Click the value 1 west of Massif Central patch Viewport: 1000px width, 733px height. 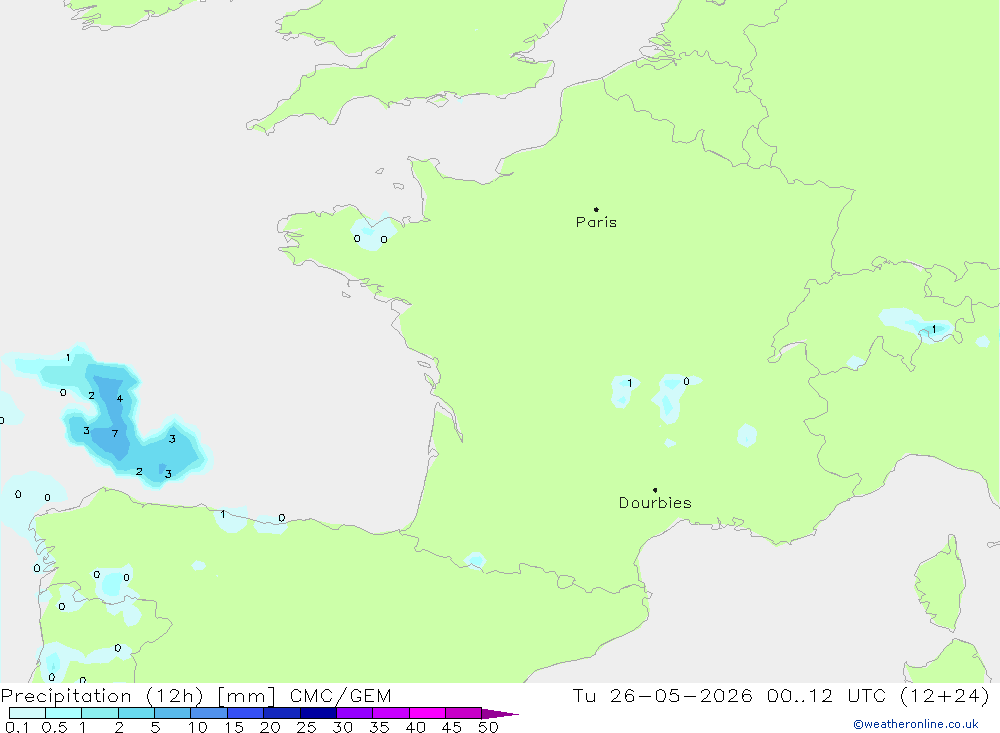629,383
